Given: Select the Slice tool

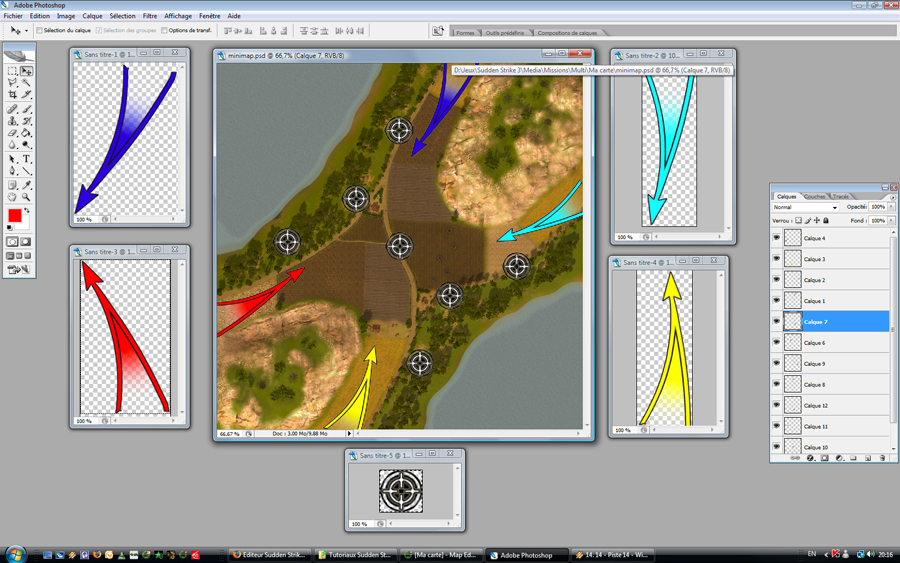Looking at the screenshot, I should click(x=26, y=94).
